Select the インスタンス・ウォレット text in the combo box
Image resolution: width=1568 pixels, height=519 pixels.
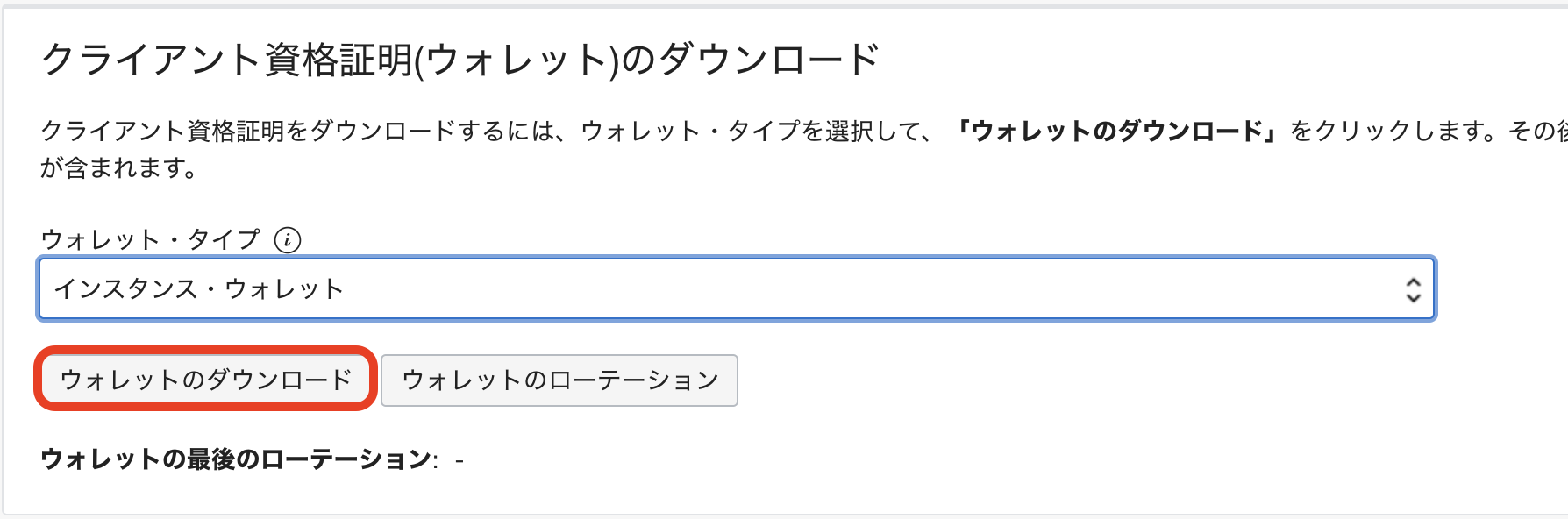tap(198, 288)
